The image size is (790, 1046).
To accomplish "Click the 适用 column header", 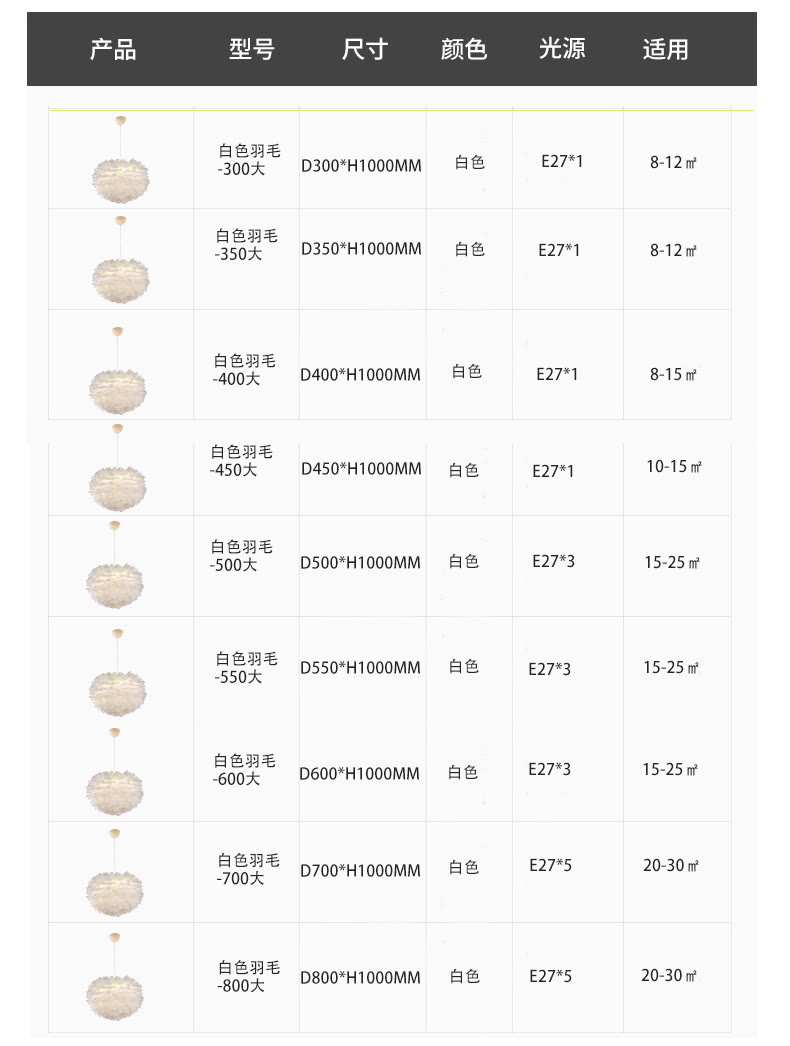I will click(x=666, y=49).
